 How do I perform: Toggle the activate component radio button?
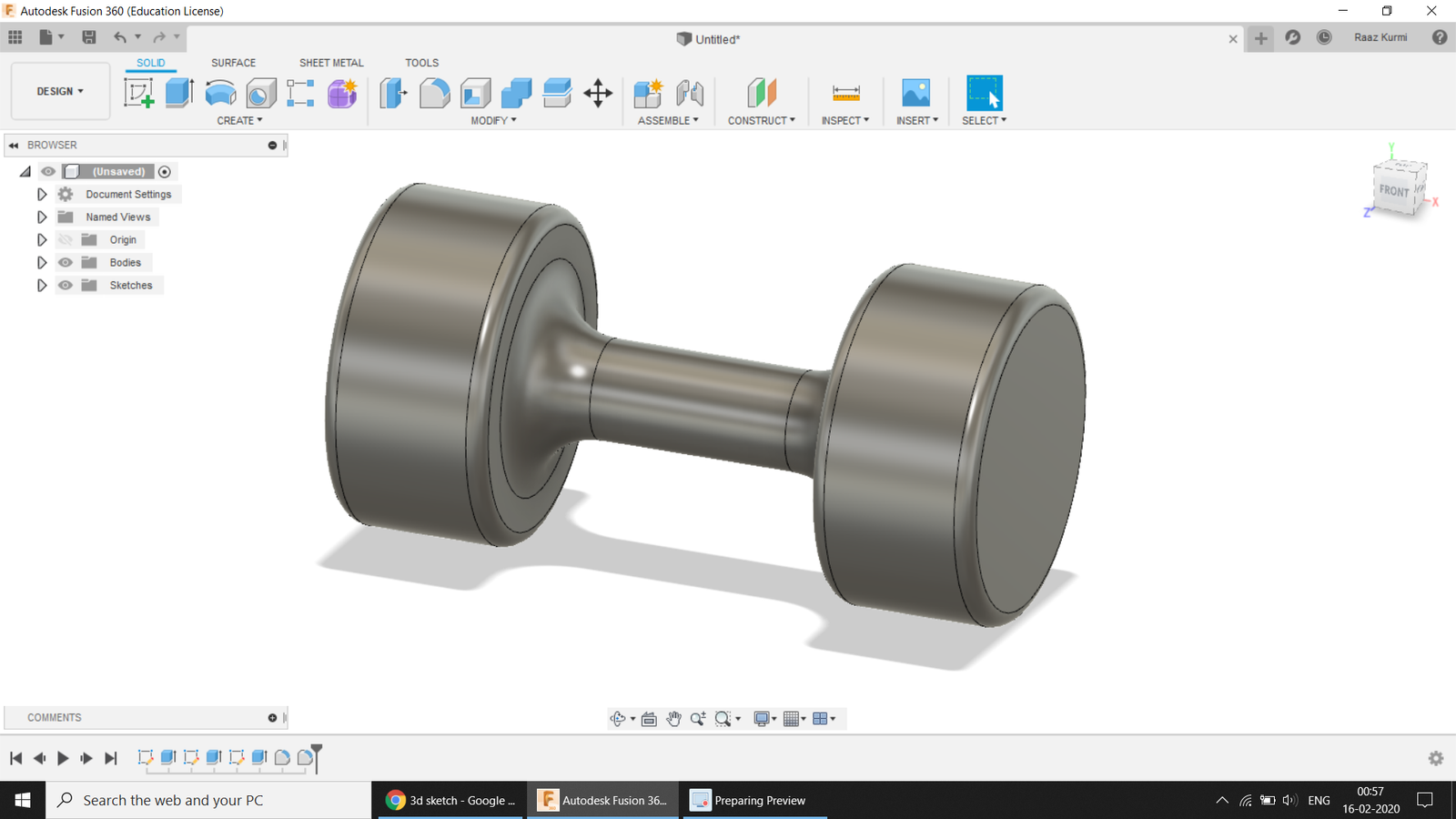165,171
